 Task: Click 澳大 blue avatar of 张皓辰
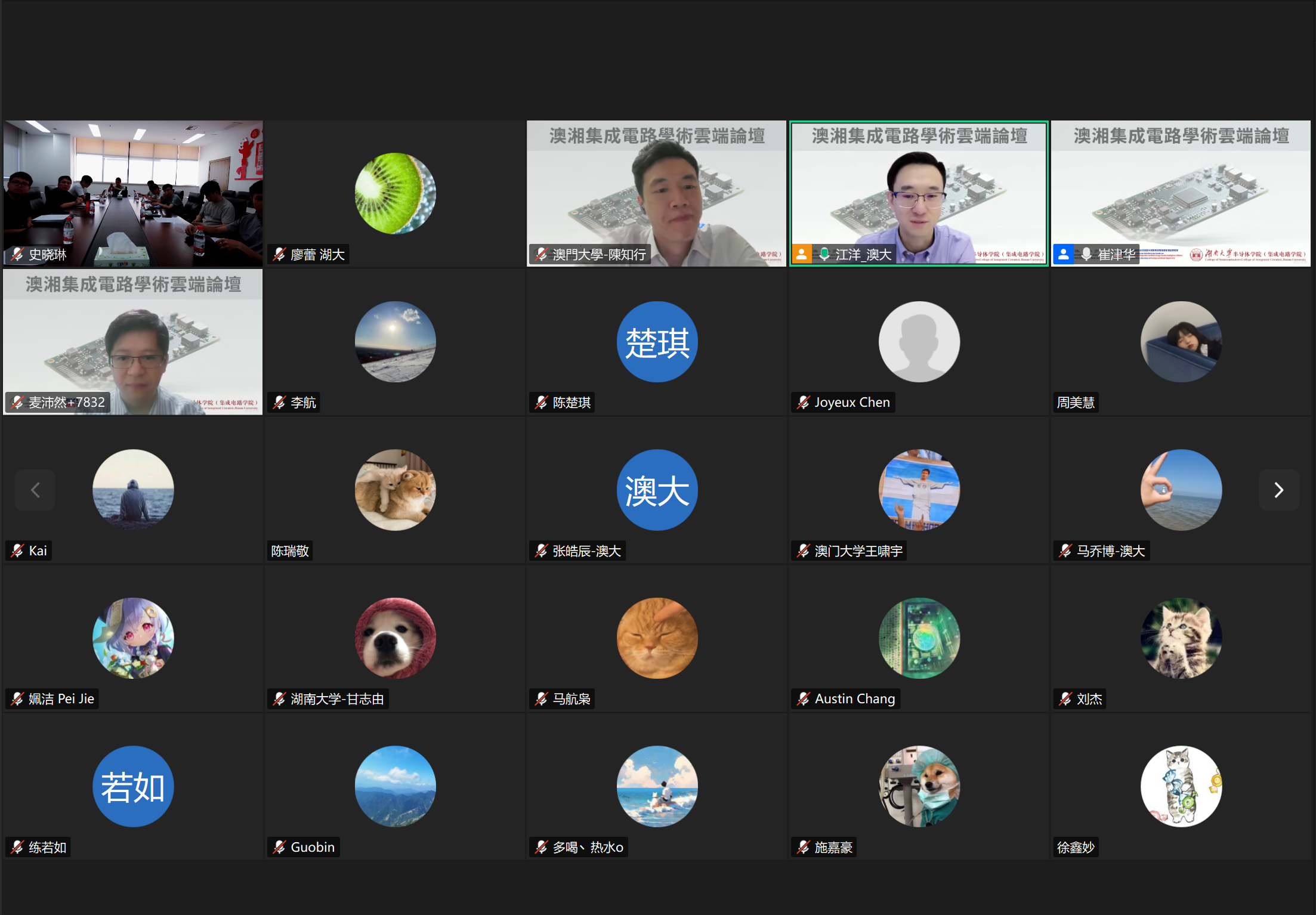coord(657,490)
